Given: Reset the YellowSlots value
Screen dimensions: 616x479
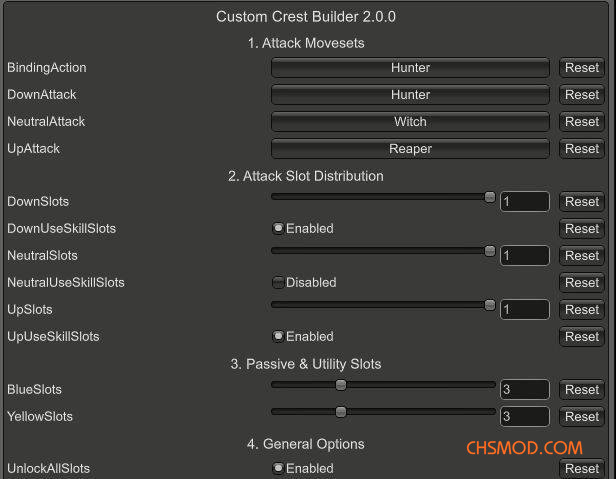Looking at the screenshot, I should pyautogui.click(x=582, y=417).
